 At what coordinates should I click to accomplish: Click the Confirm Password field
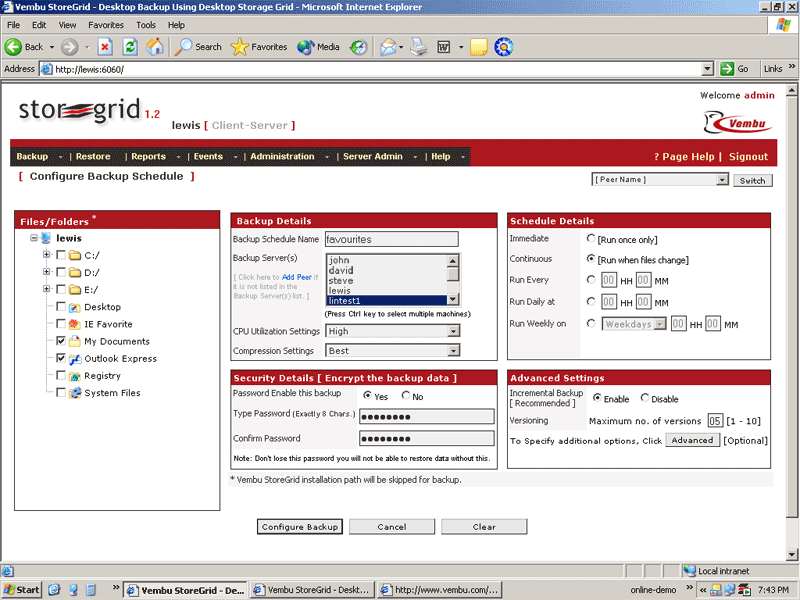[x=427, y=438]
